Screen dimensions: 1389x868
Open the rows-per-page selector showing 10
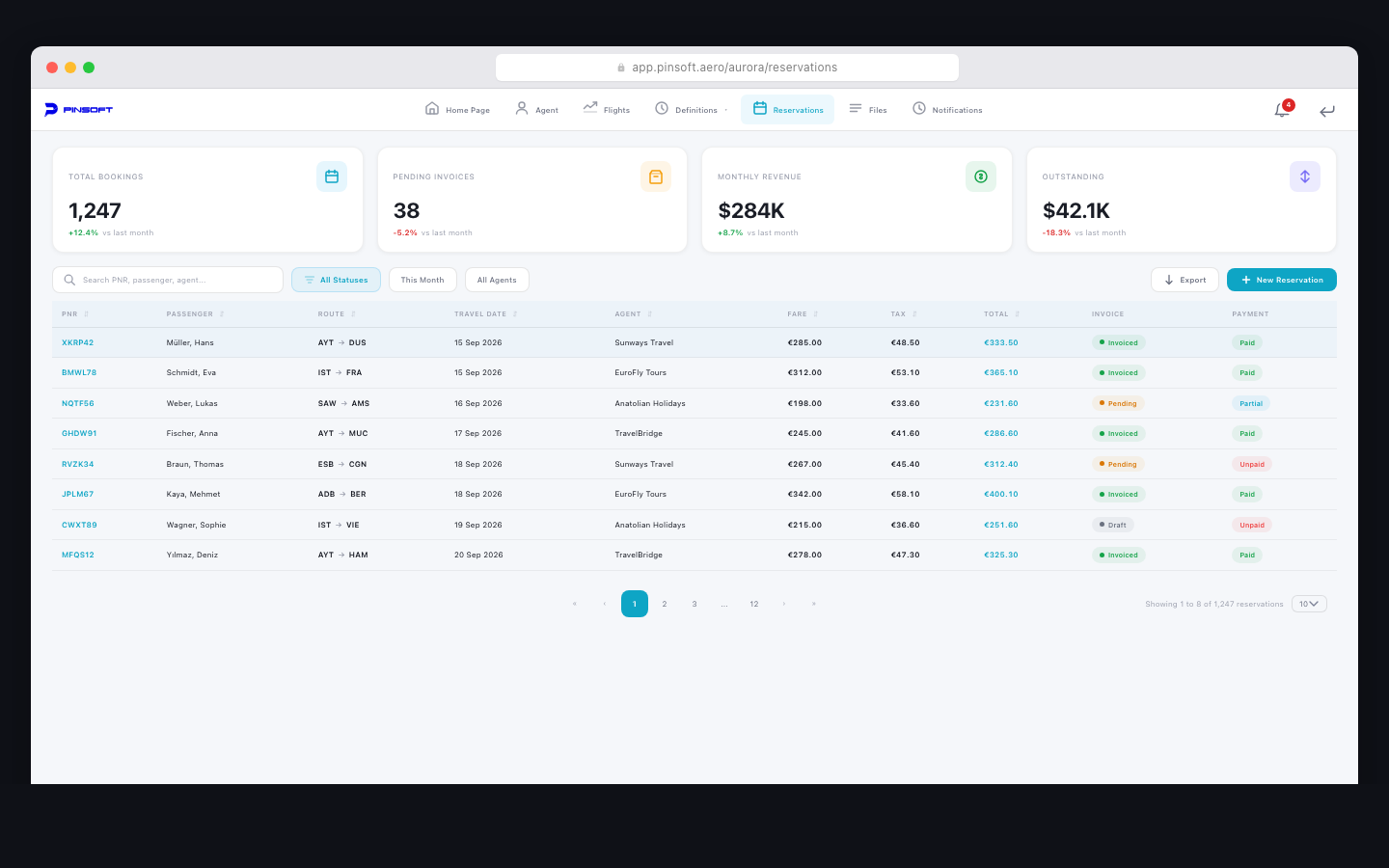click(x=1308, y=603)
